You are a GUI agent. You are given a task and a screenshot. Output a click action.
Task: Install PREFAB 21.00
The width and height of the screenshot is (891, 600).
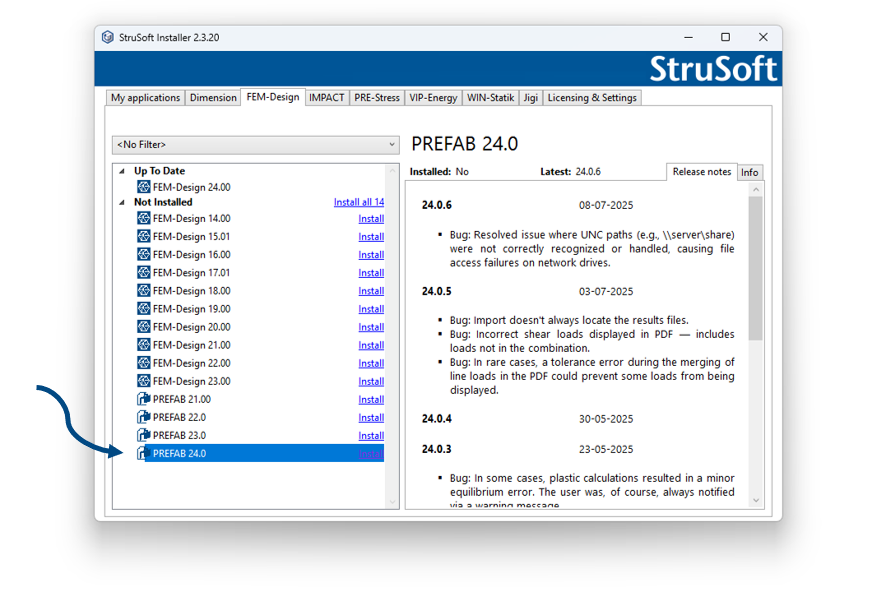coord(371,399)
